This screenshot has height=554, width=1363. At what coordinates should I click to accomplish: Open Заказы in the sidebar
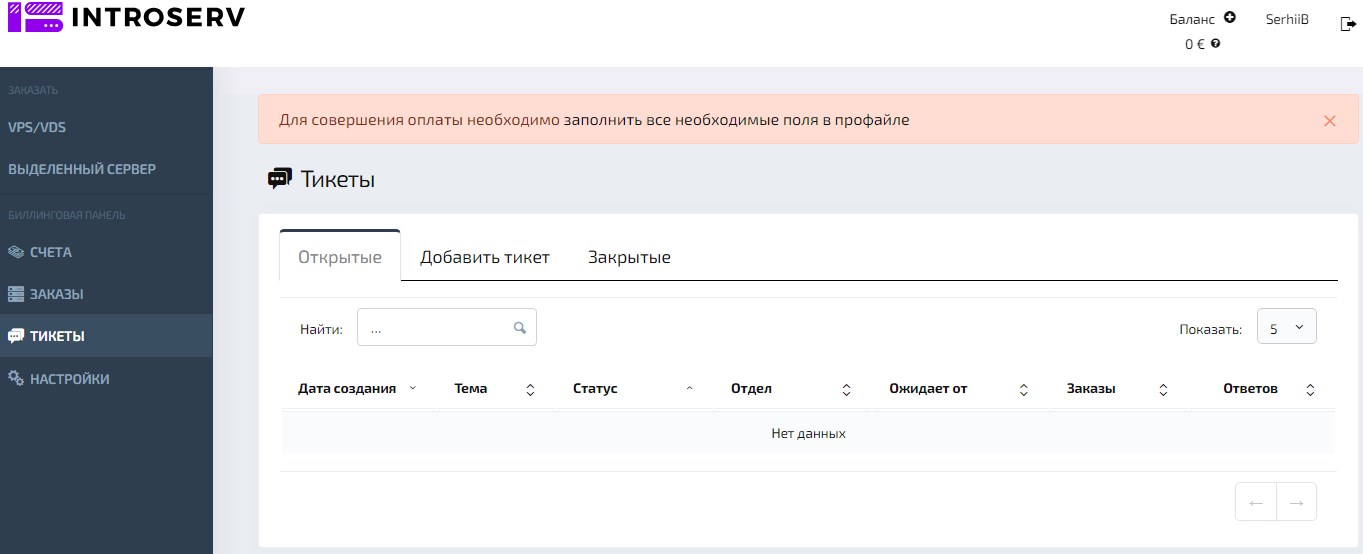tap(56, 295)
